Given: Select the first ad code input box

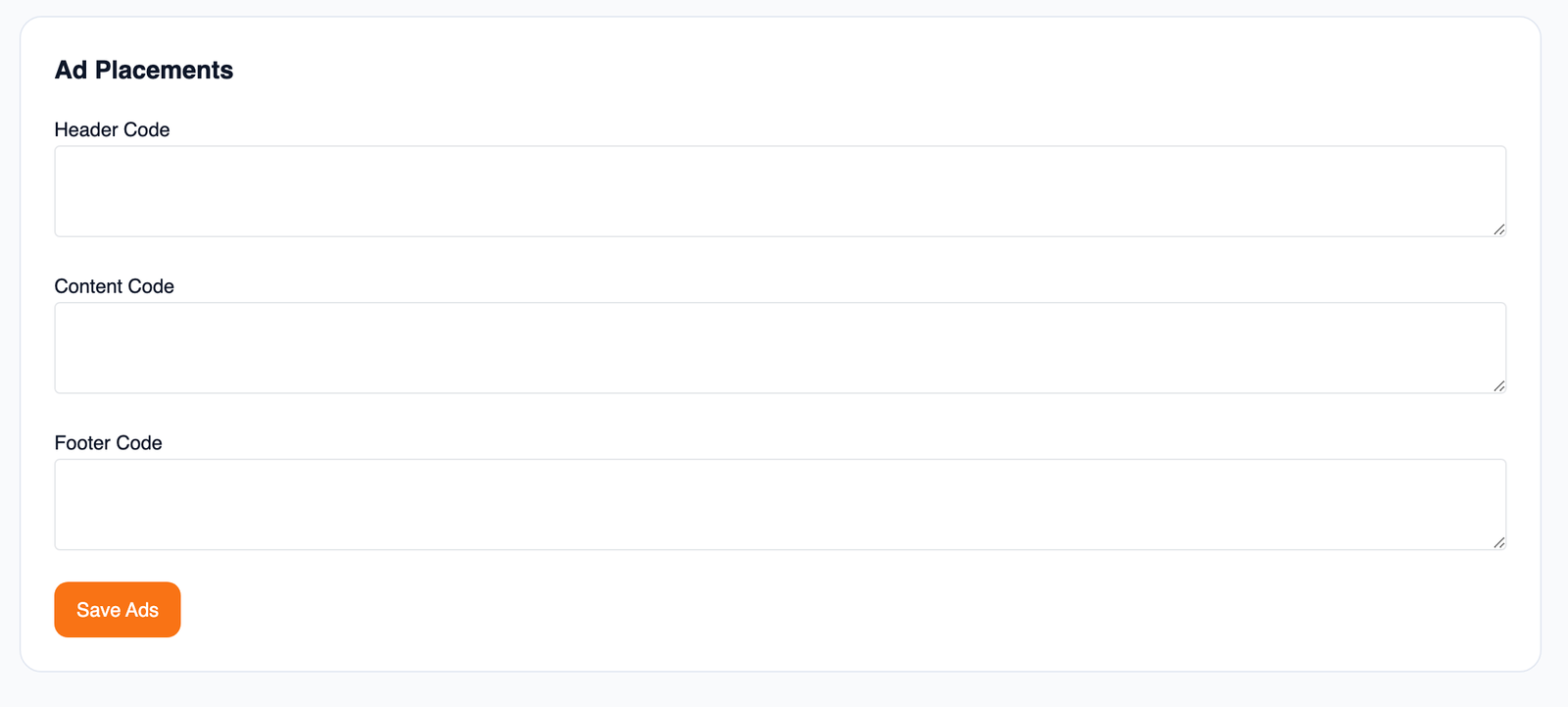Looking at the screenshot, I should click(x=779, y=191).
